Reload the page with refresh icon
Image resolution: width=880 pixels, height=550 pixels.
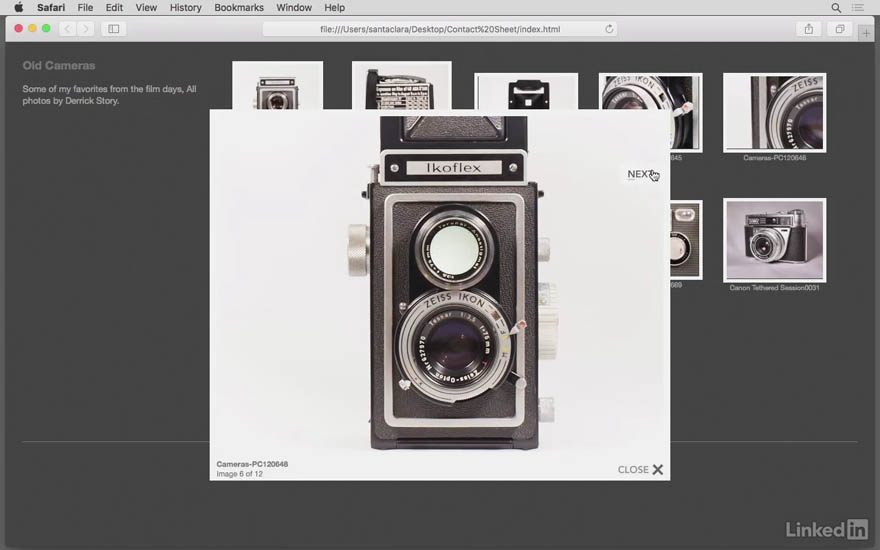pyautogui.click(x=609, y=29)
